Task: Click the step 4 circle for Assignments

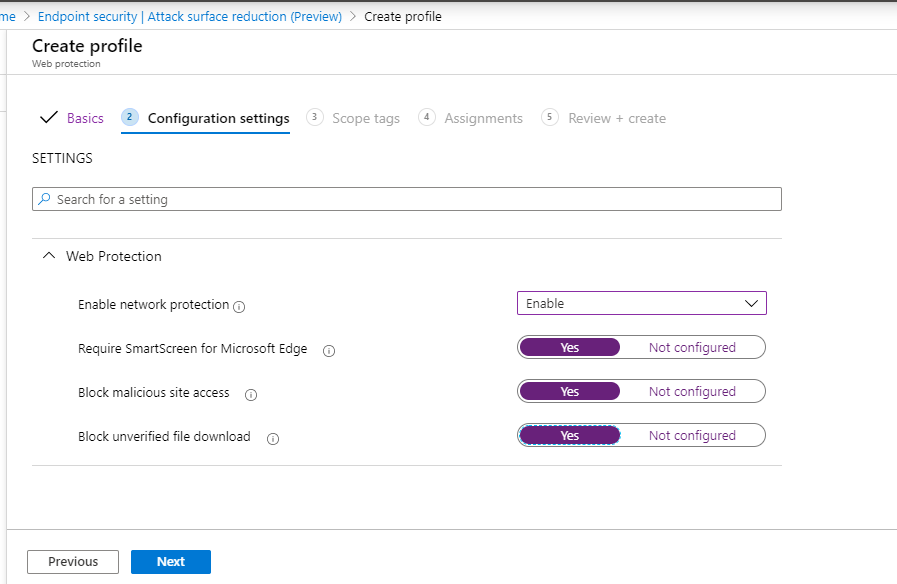Action: (x=427, y=117)
